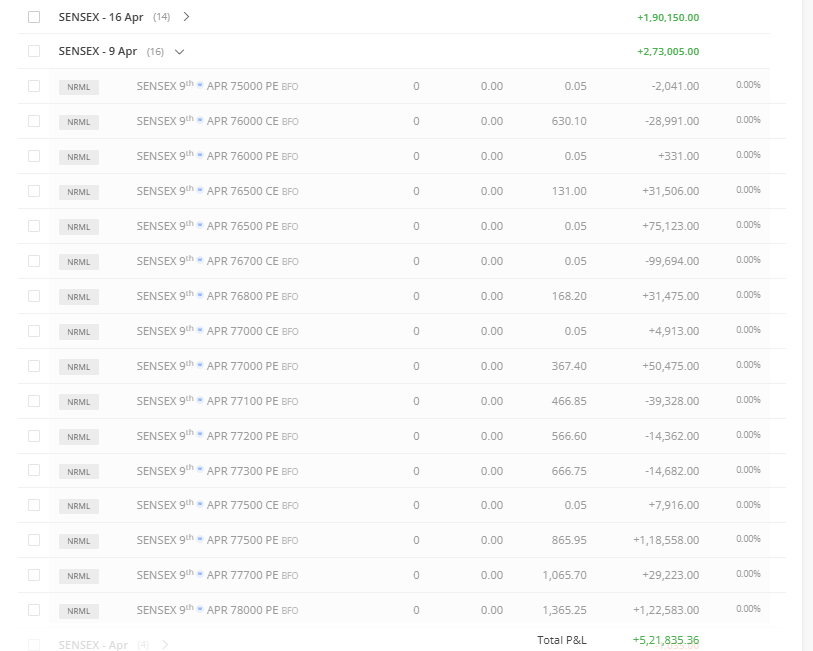Viewport: 813px width, 651px height.
Task: Open SENSEX 9th APR 77700 PE instrument
Action: (x=217, y=575)
